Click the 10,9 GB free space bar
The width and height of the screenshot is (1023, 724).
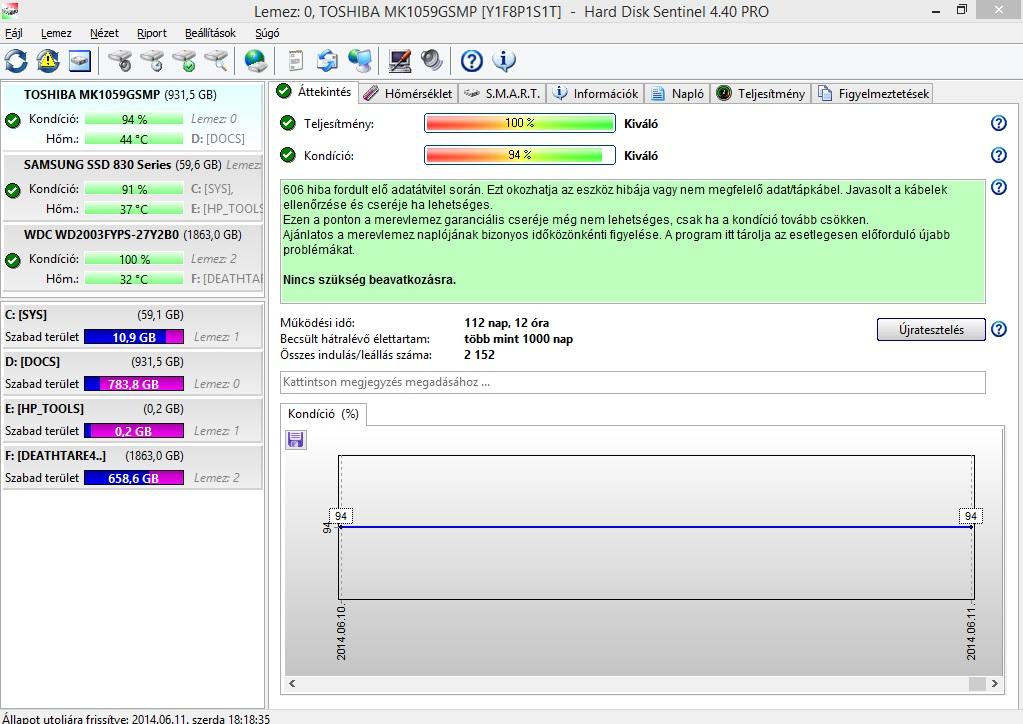click(x=134, y=337)
